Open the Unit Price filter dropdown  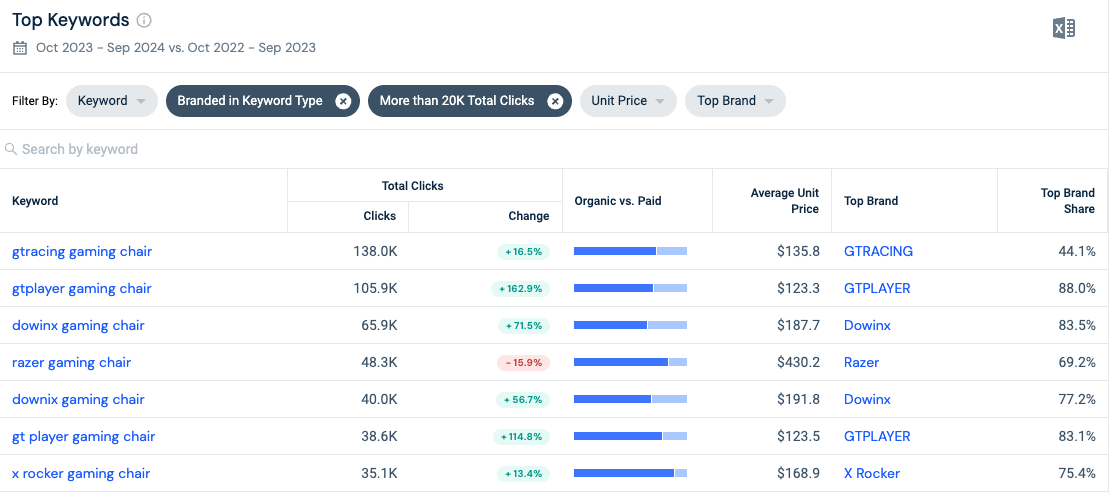(628, 101)
